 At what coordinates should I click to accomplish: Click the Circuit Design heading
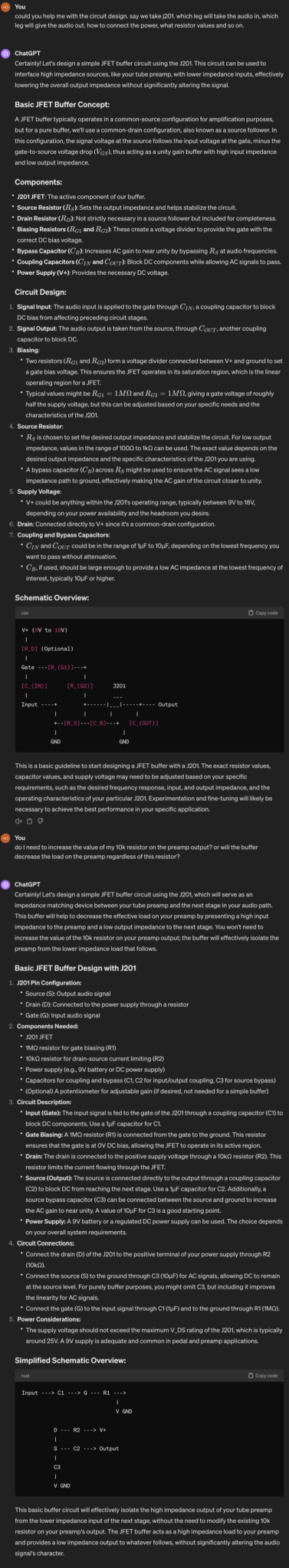pos(44,292)
